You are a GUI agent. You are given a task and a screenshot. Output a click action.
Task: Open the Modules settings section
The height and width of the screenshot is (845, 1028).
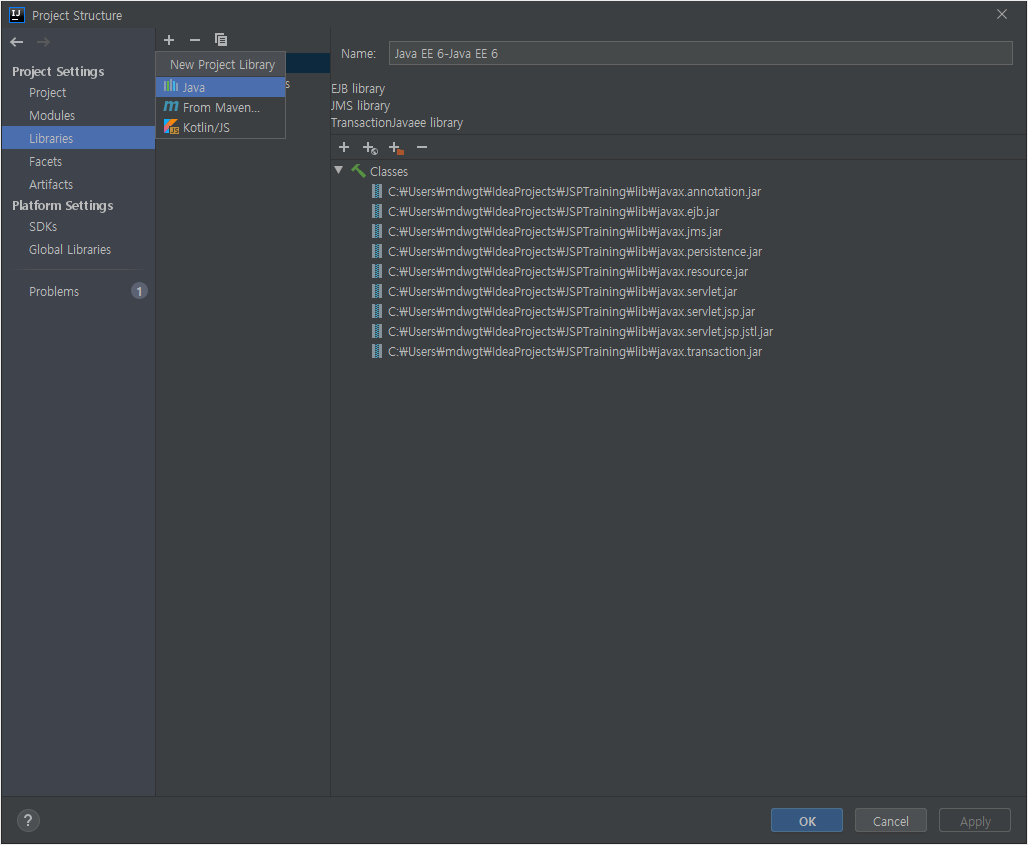pyautogui.click(x=52, y=115)
